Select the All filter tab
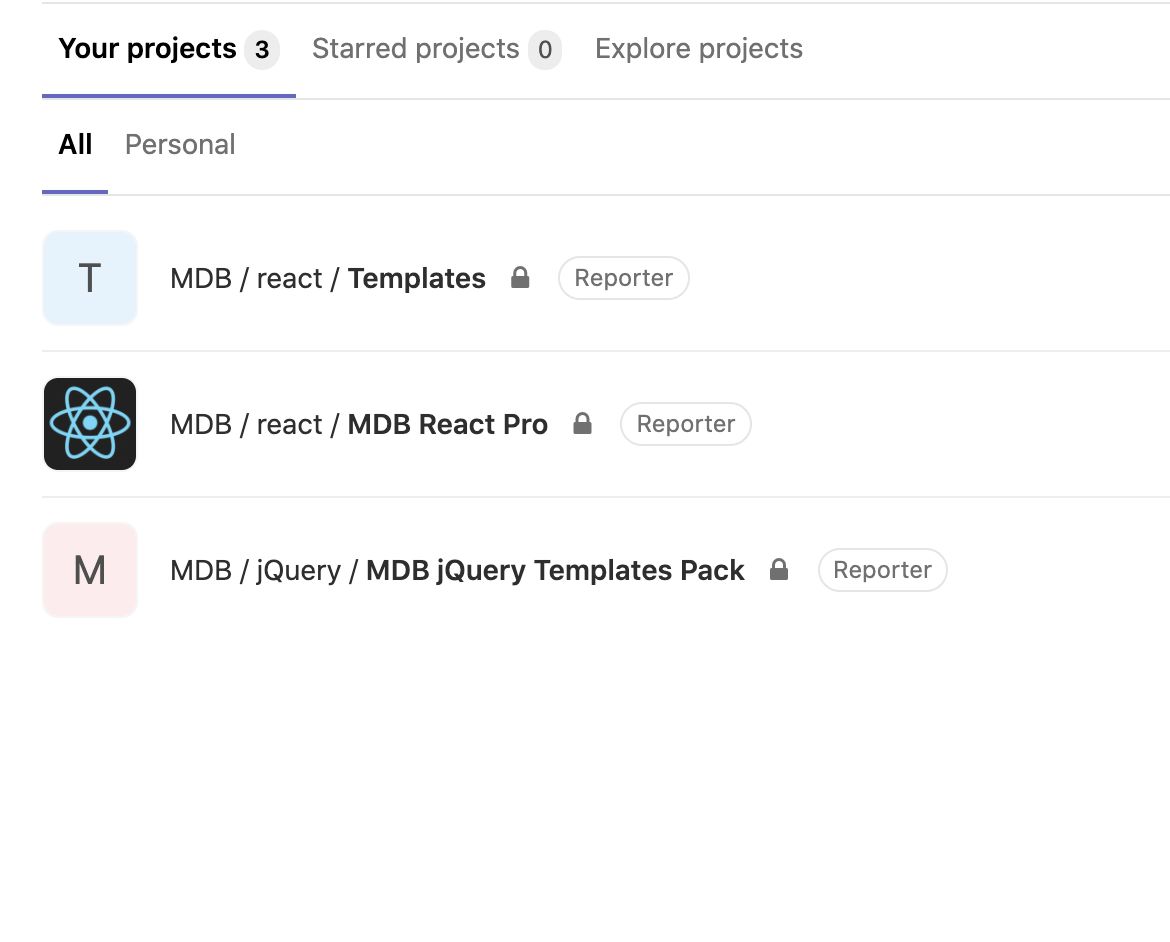Viewport: 1170px width, 942px height. pos(75,145)
